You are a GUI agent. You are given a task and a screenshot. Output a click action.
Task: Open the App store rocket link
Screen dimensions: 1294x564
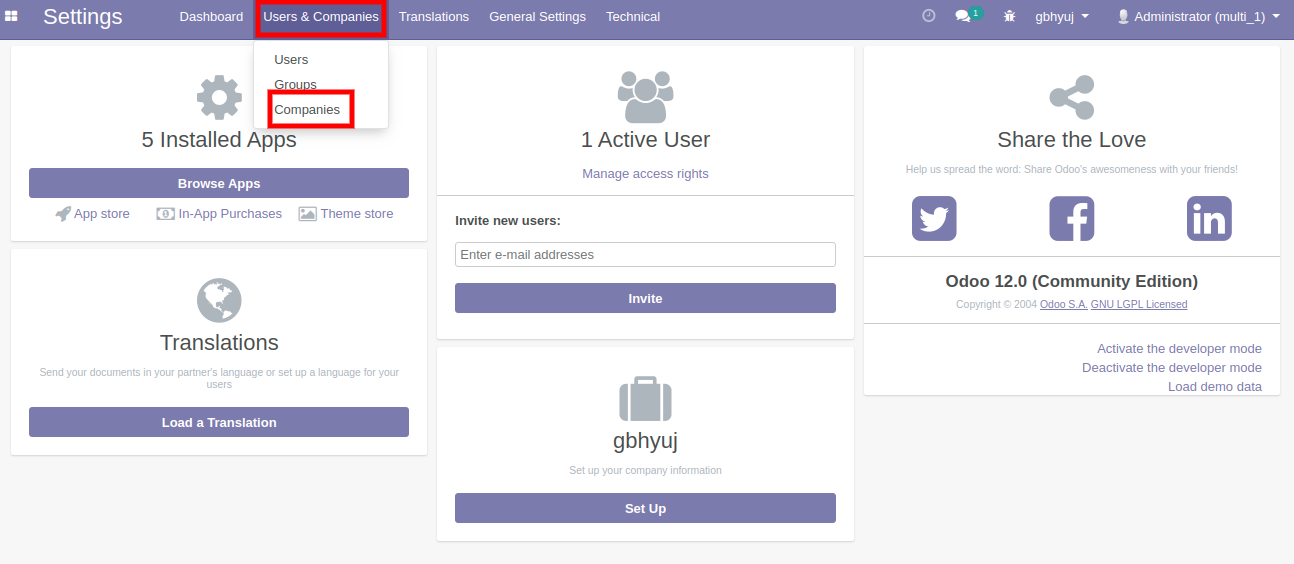pos(93,214)
